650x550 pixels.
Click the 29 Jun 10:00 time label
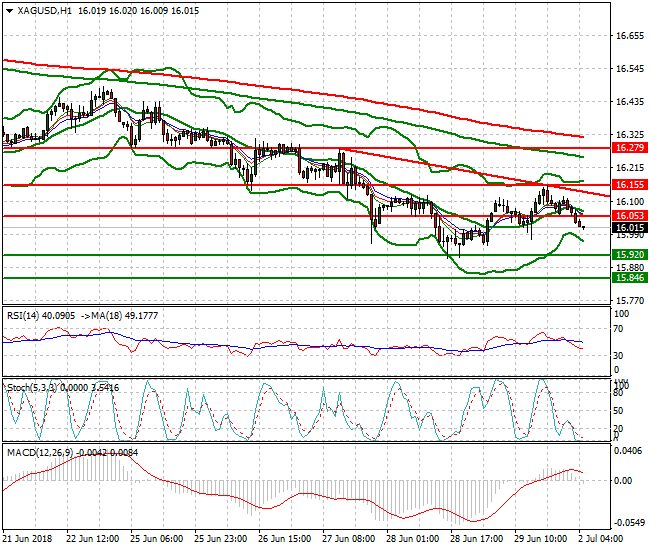point(541,539)
